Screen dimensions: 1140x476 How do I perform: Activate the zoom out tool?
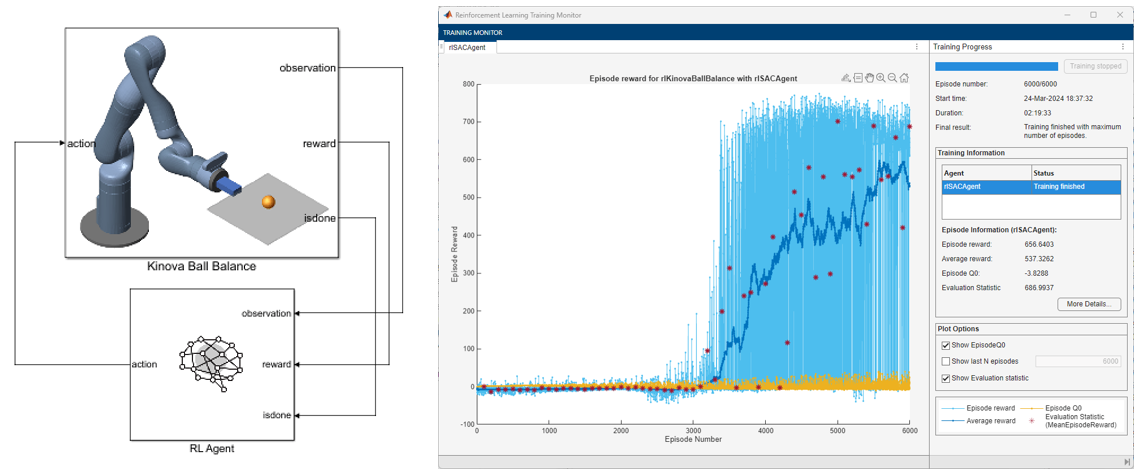pos(892,78)
